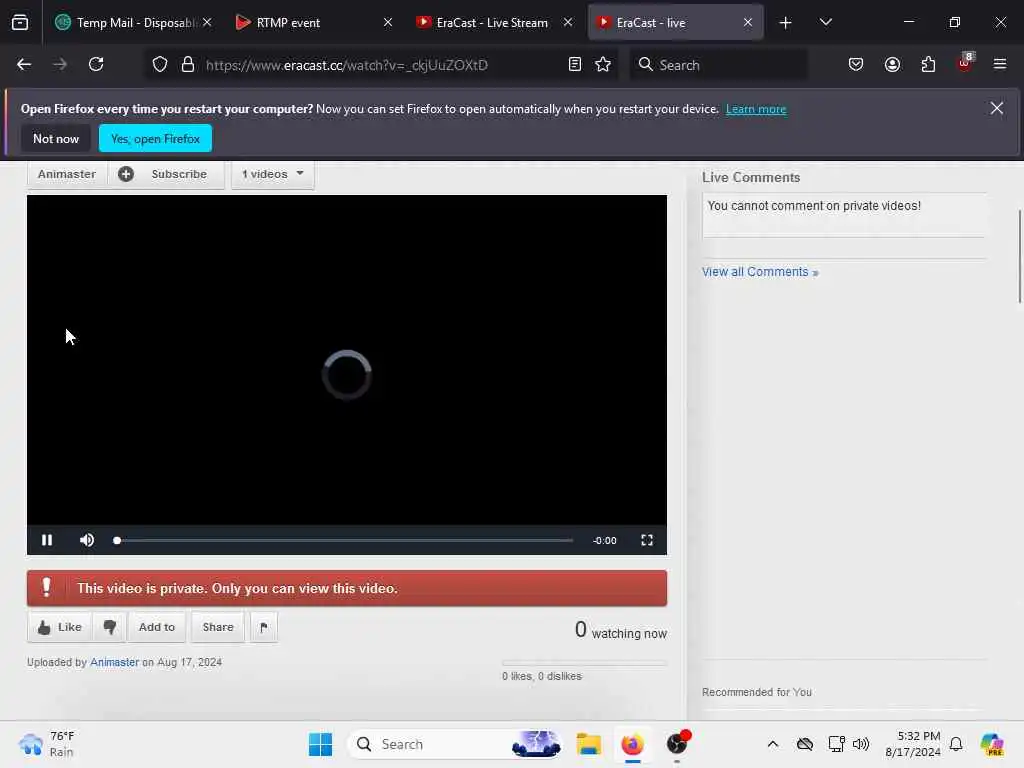The height and width of the screenshot is (768, 1024).
Task: Open the Add to menu
Action: tap(157, 627)
